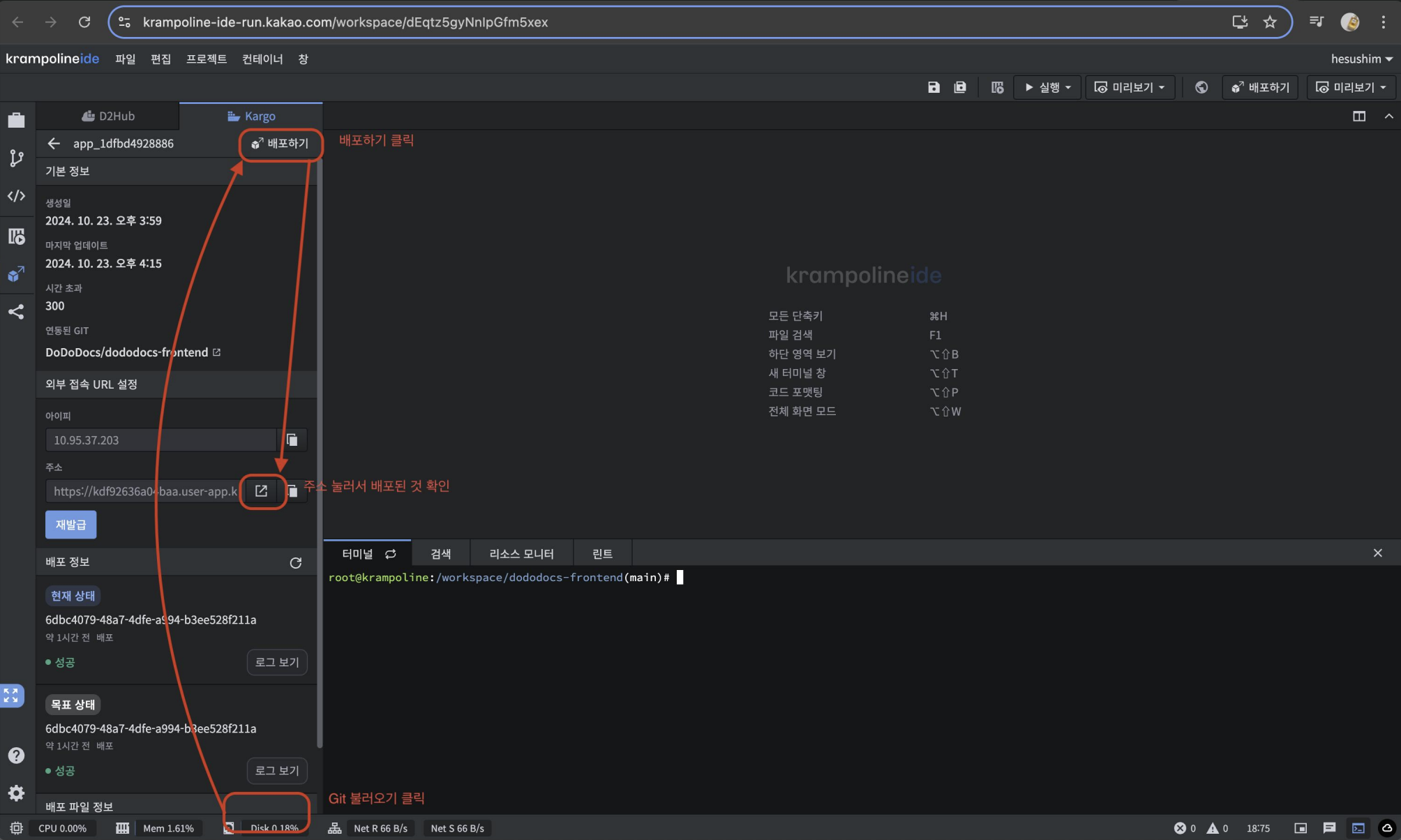This screenshot has width=1401, height=840.
Task: Open the Git branch sidebar icon
Action: [x=17, y=158]
